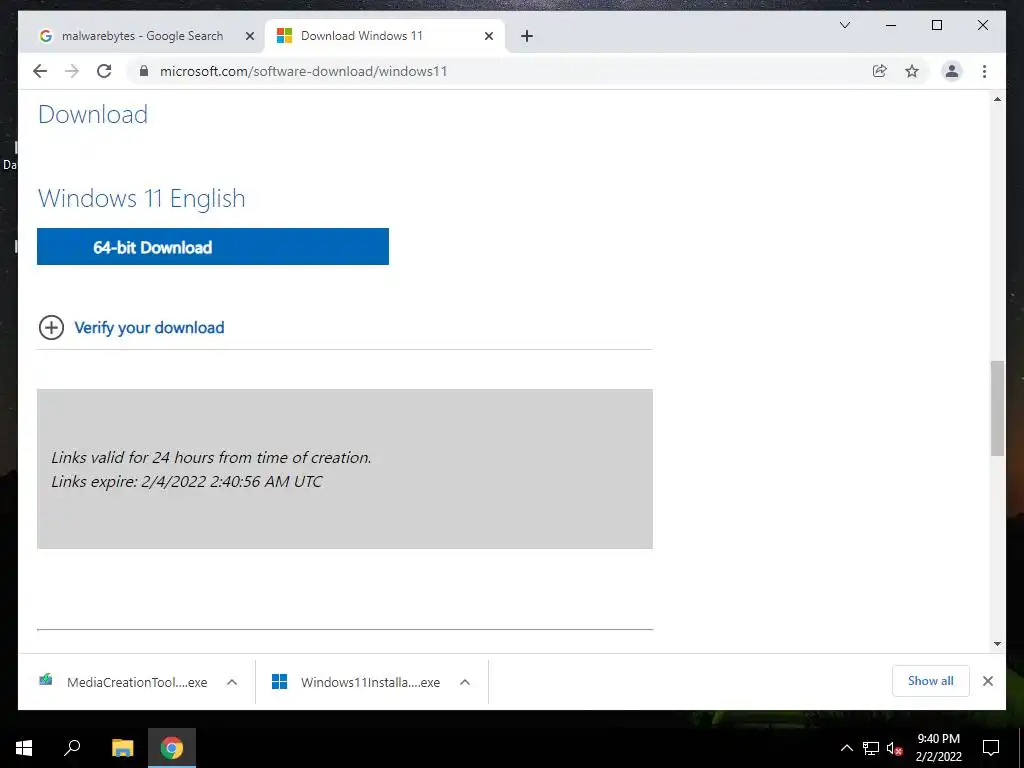Image resolution: width=1024 pixels, height=768 pixels.
Task: Open downloaded Windows11Installa exe file
Action: click(x=358, y=682)
